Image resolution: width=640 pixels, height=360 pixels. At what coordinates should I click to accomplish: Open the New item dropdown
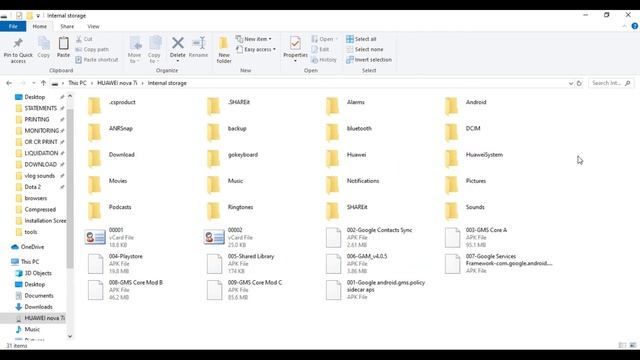click(253, 39)
